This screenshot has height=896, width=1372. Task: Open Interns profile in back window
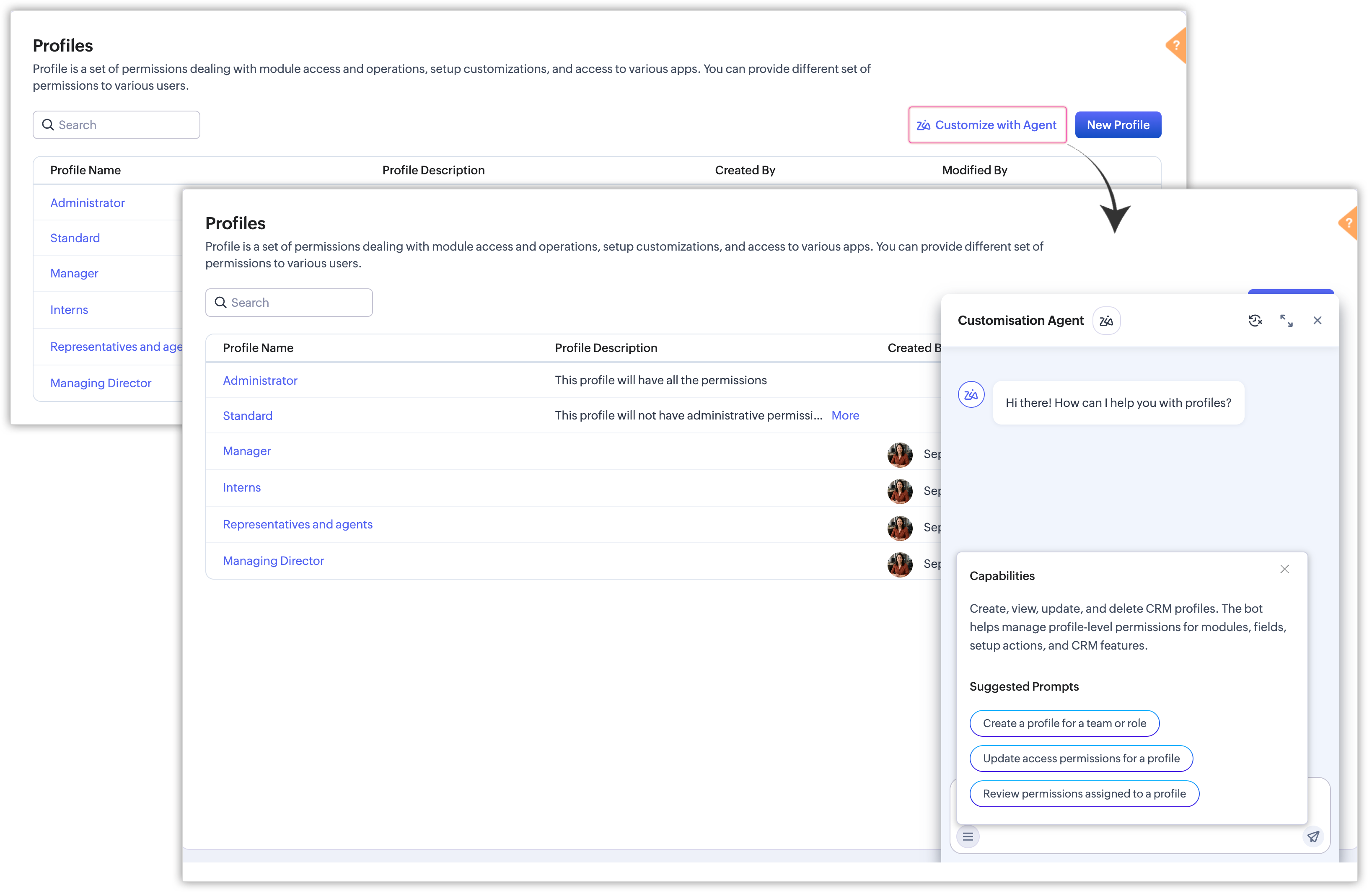[x=69, y=310]
